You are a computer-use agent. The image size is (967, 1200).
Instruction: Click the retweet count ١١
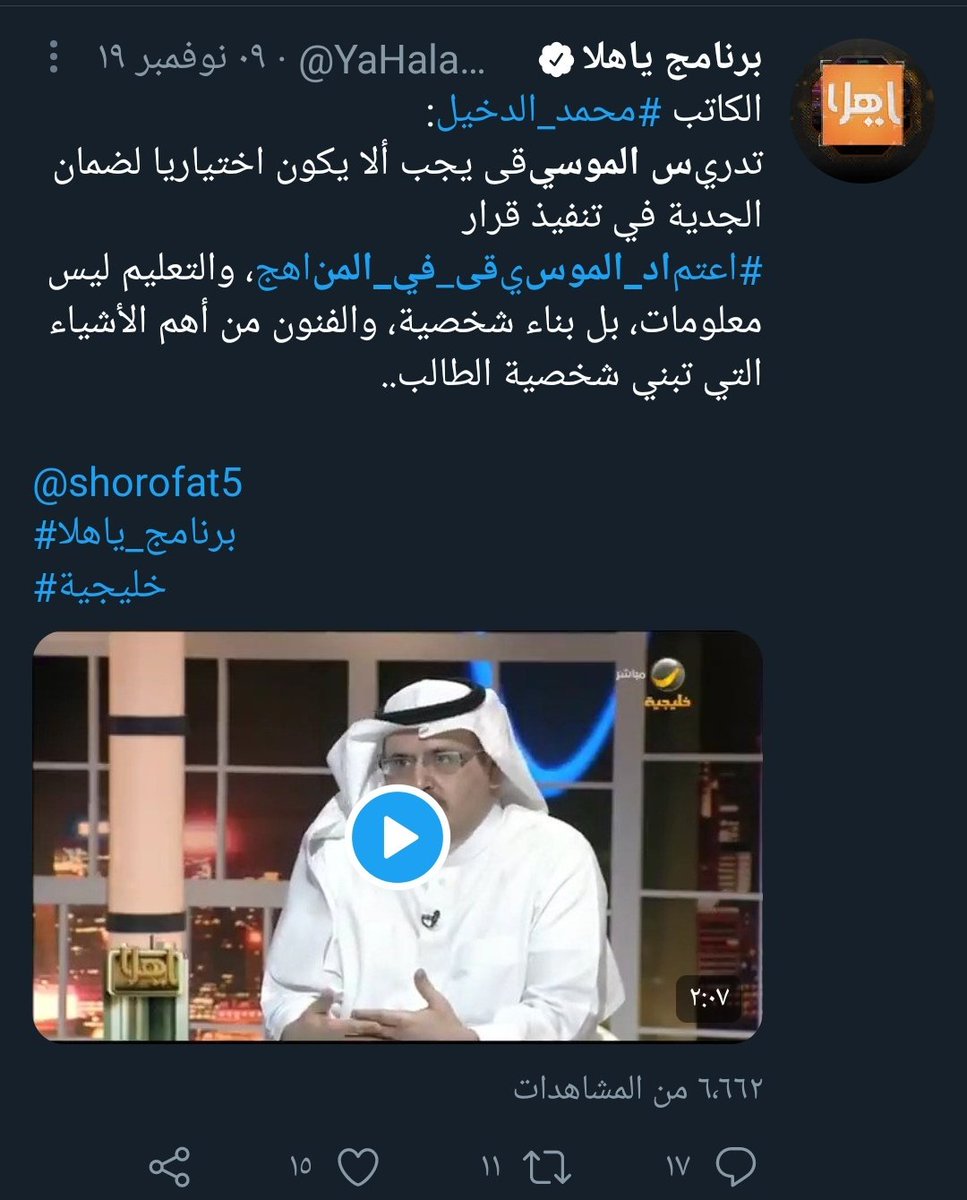click(x=491, y=1167)
